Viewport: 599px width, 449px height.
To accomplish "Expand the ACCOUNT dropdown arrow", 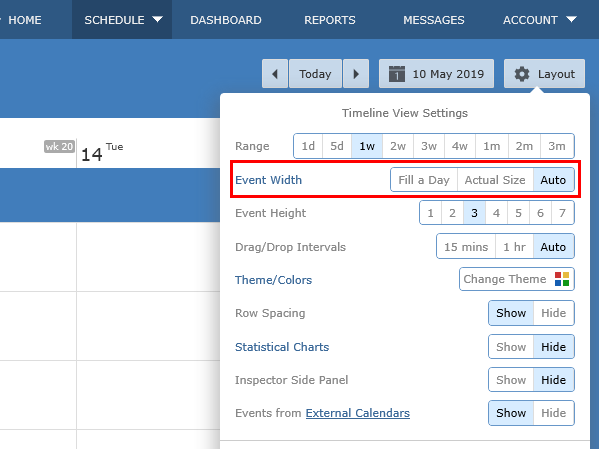I will 571,19.
